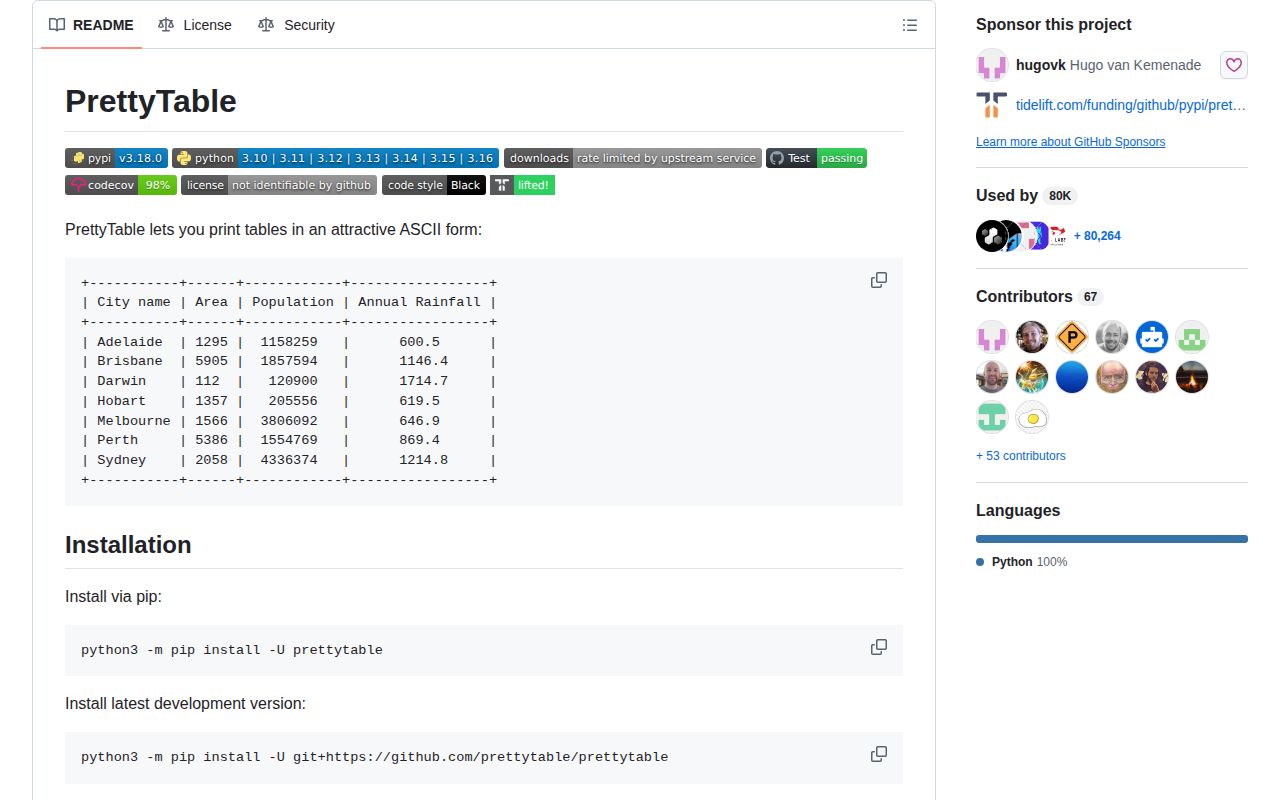Screen dimensions: 1280x800
Task: Click the PrettyTable heading
Action: pyautogui.click(x=151, y=102)
